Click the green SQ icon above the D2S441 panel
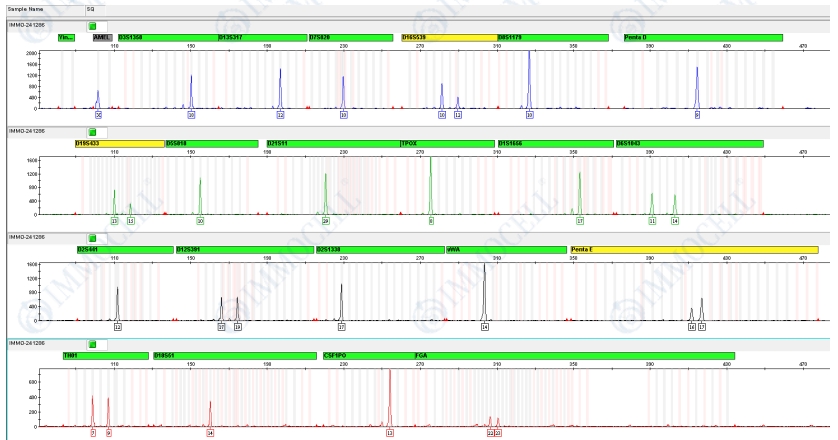This screenshot has width=838, height=440. pyautogui.click(x=92, y=238)
